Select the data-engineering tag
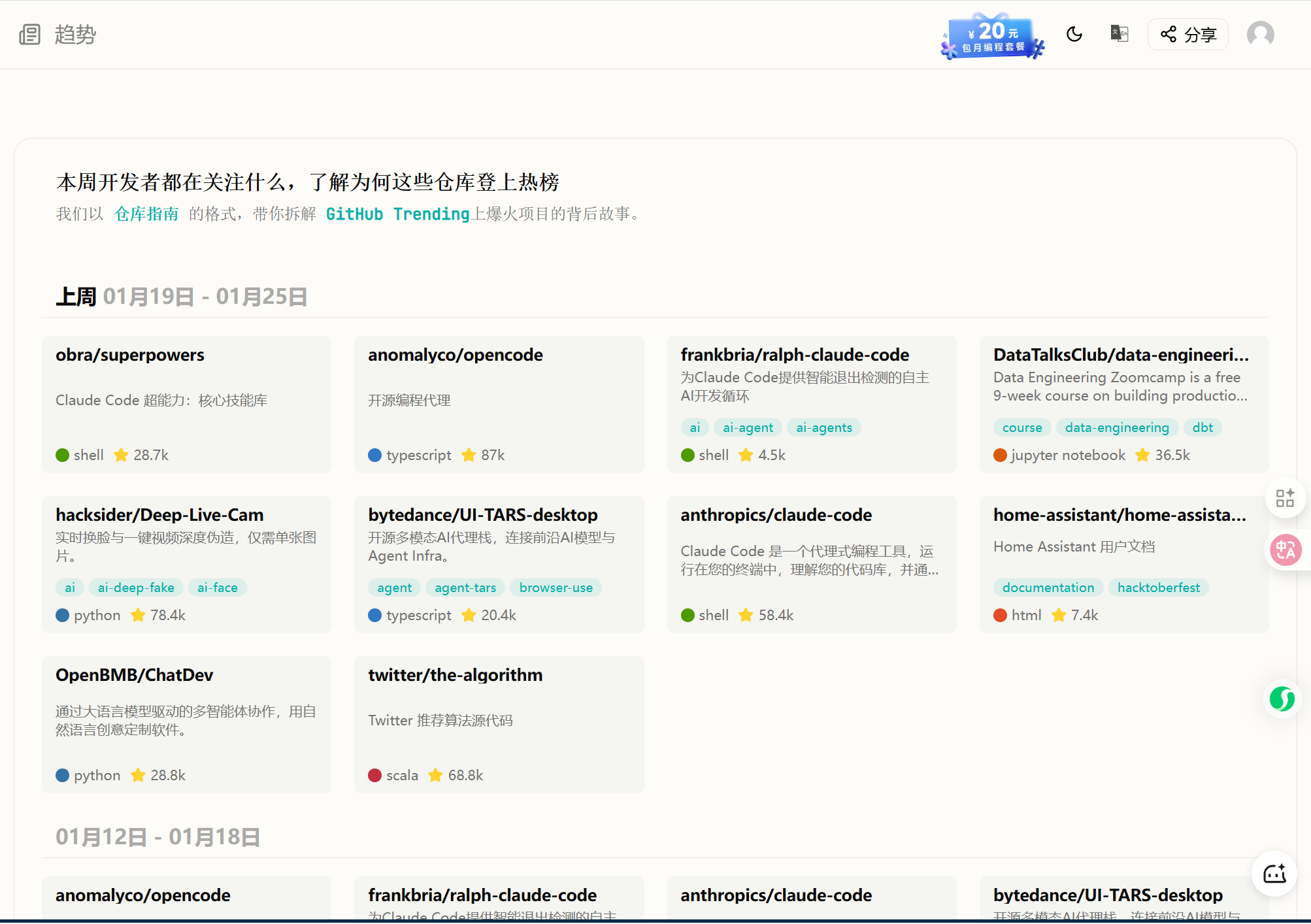 tap(1116, 427)
